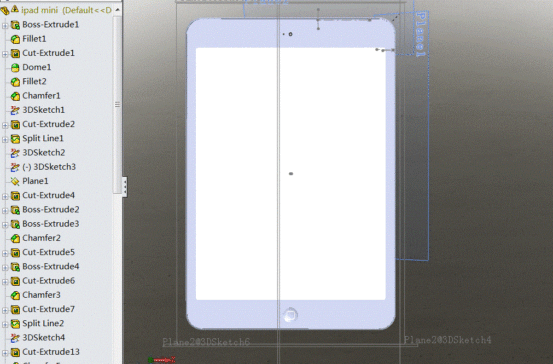Click the Chamfer1 feature icon

[15, 96]
